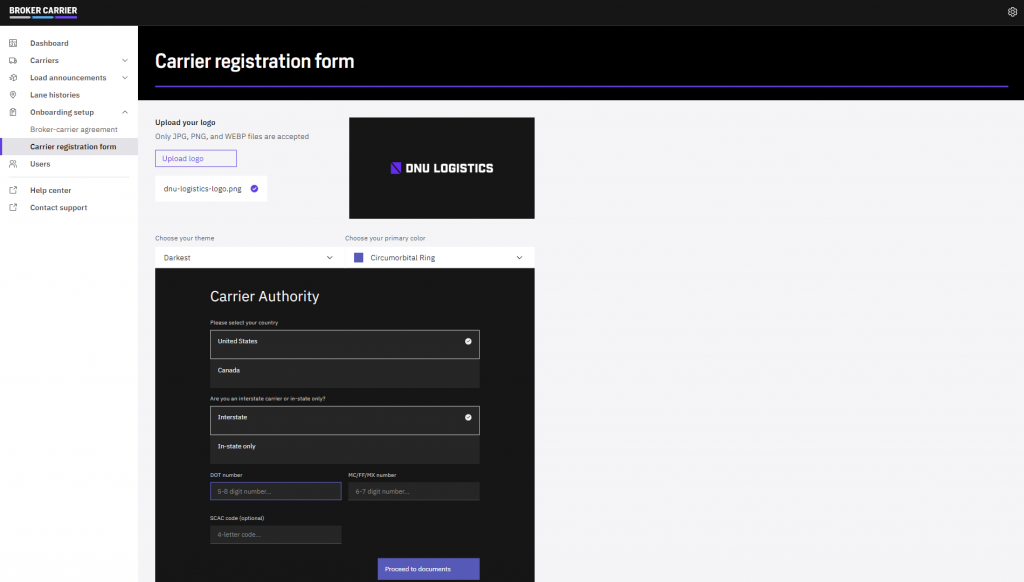Click the Onboarding setup clipboard icon
Image resolution: width=1024 pixels, height=582 pixels.
coord(13,112)
